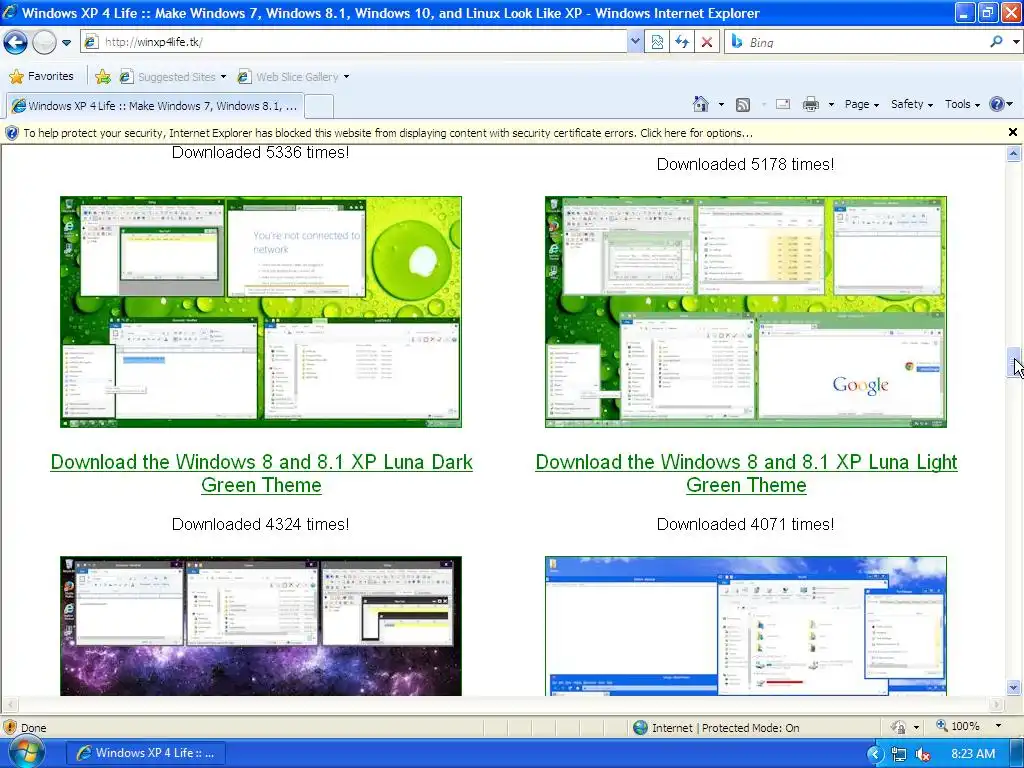Click the search magnifier icon

(x=997, y=42)
